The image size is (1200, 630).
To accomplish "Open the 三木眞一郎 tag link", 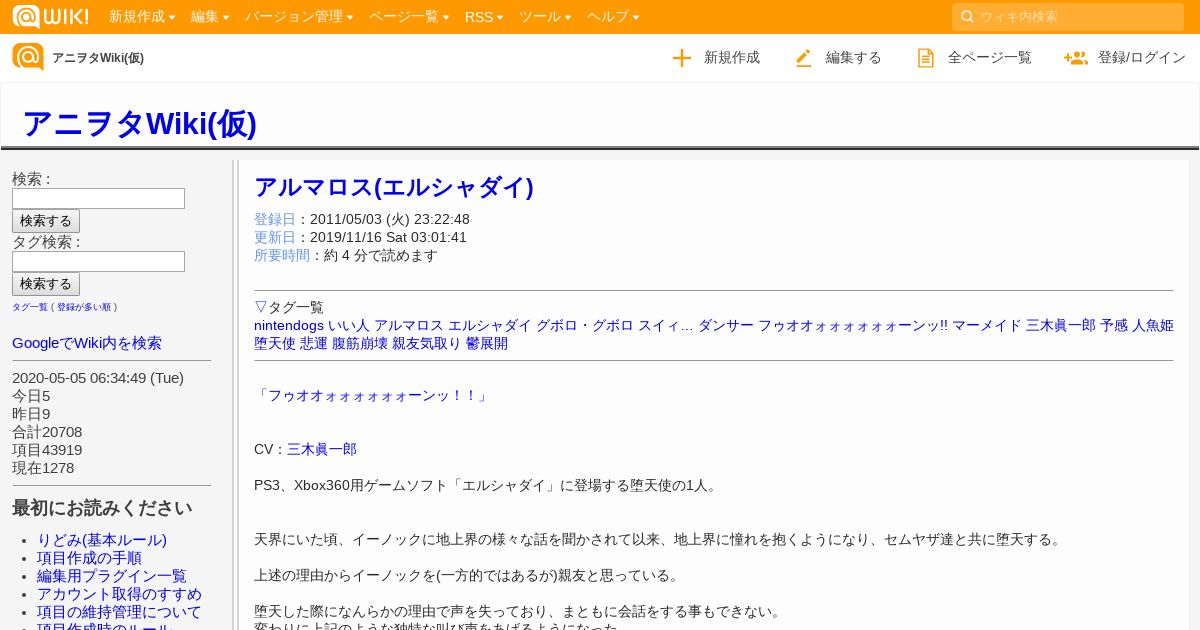I will pyautogui.click(x=1061, y=325).
